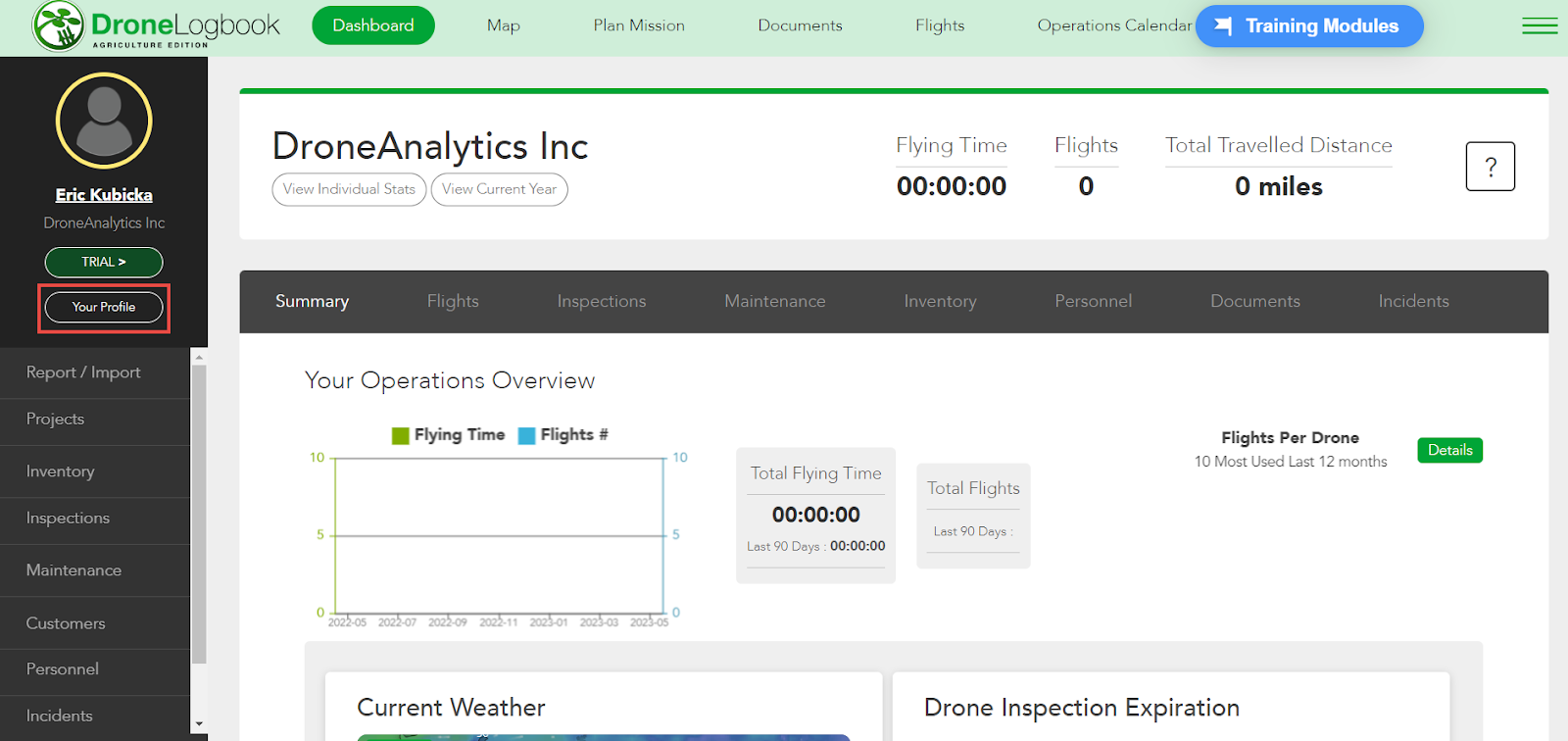Screen dimensions: 1568x741
Task: Click the Your Operations Overview heading
Action: tap(450, 380)
